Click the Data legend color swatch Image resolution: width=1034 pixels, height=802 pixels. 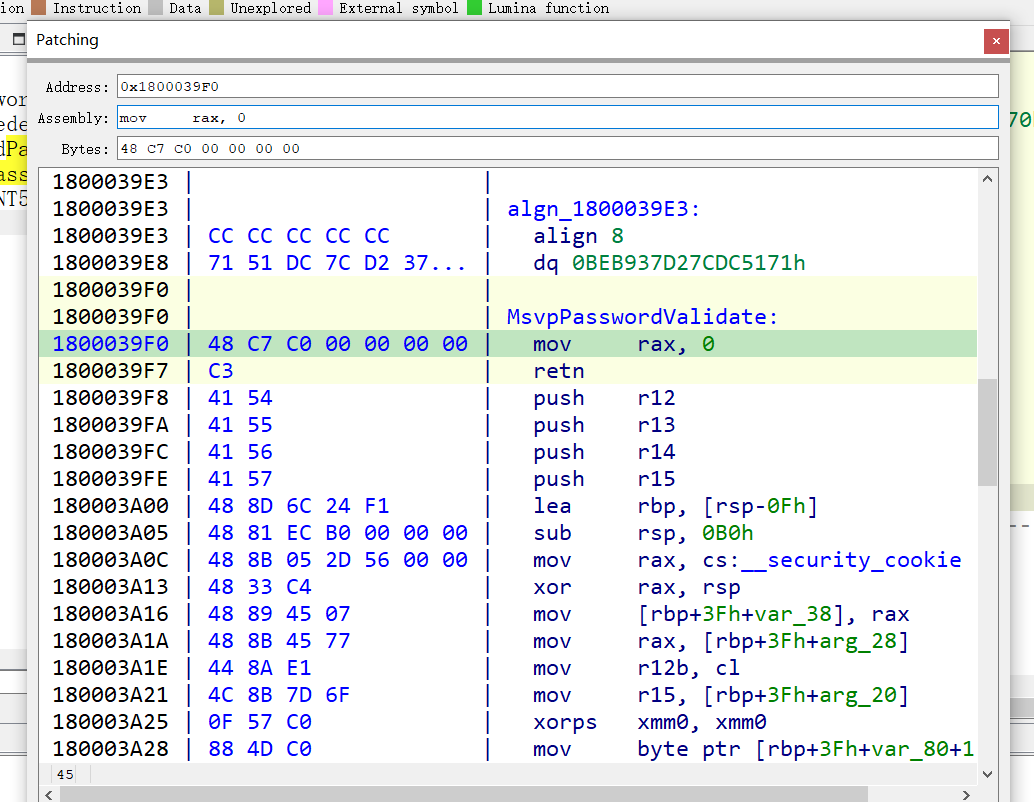(x=155, y=8)
